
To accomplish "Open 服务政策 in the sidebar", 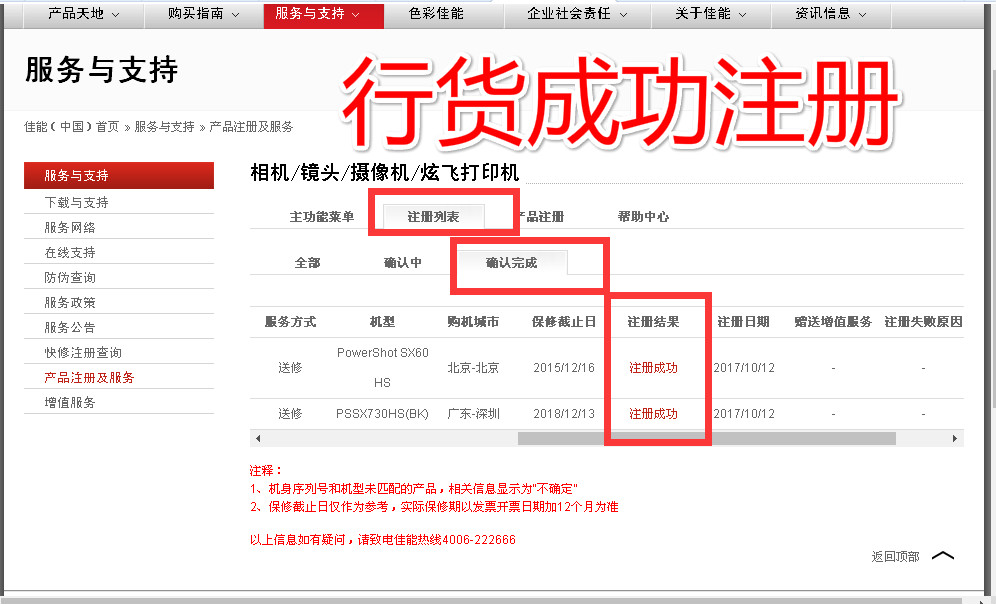I will (x=70, y=302).
